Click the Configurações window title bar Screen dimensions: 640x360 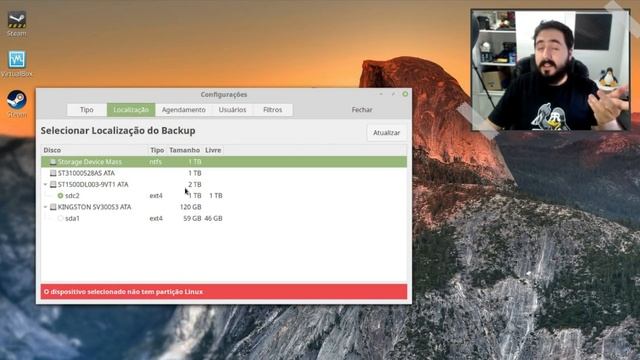[224, 94]
